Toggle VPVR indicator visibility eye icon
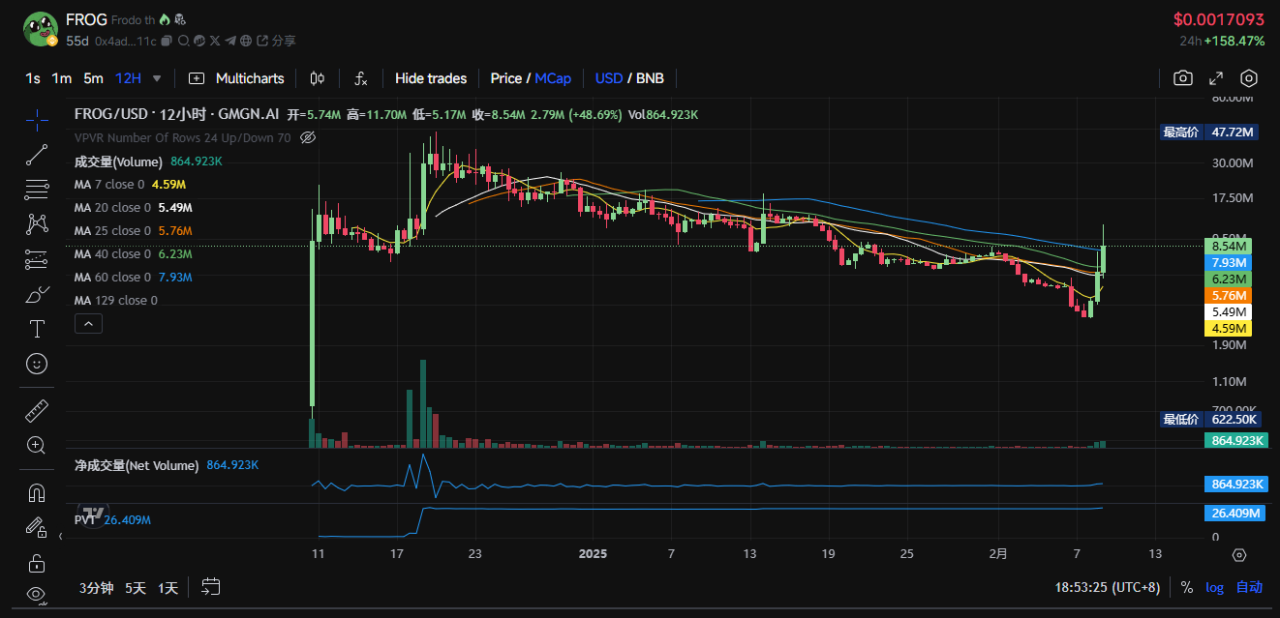The width and height of the screenshot is (1280, 618). [308, 137]
